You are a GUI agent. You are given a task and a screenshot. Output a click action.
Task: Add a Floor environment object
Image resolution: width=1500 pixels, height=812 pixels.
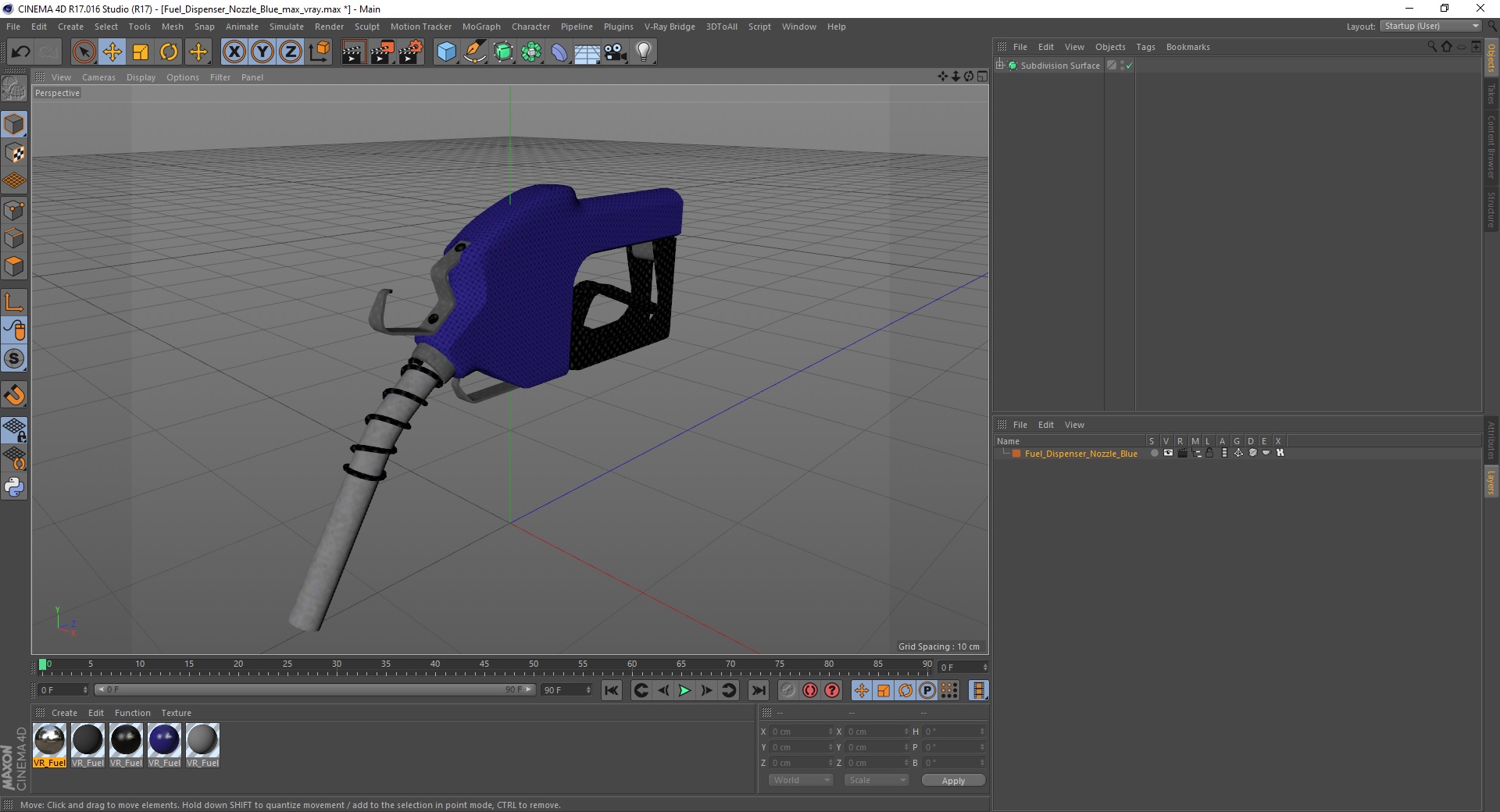587,52
